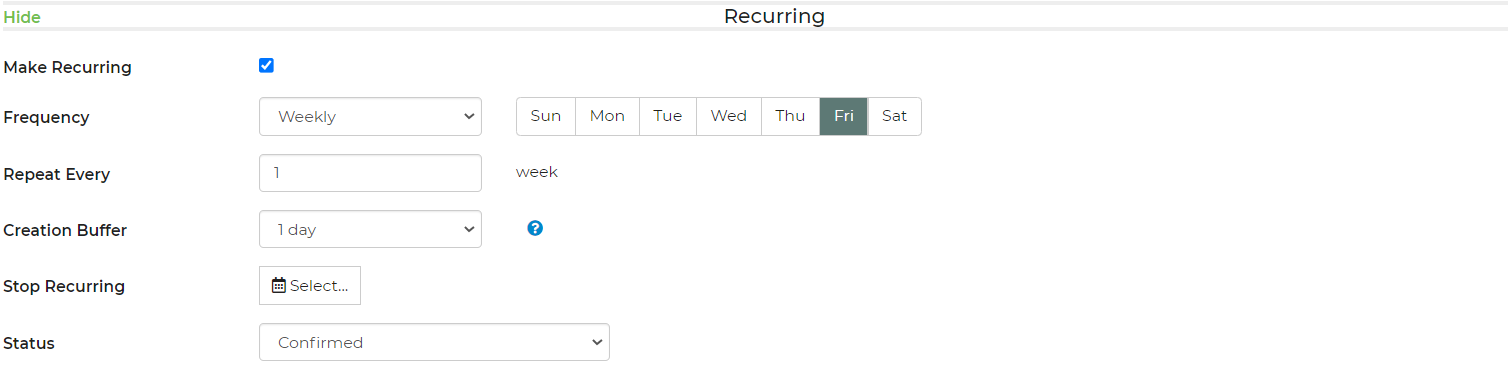Hide the Recurring section
The image size is (1509, 379).
click(22, 17)
